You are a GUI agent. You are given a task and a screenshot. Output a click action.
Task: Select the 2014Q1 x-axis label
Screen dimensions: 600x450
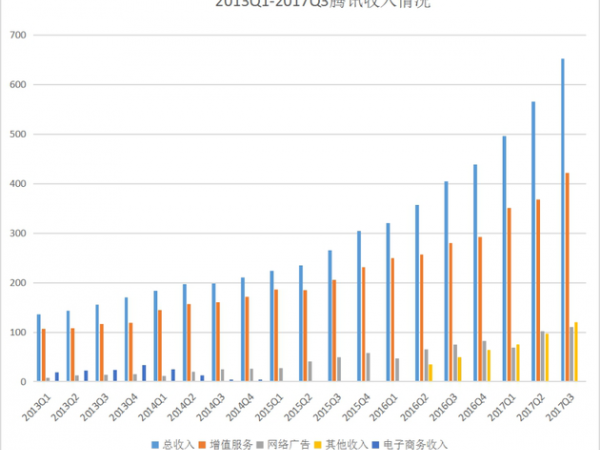tap(153, 407)
